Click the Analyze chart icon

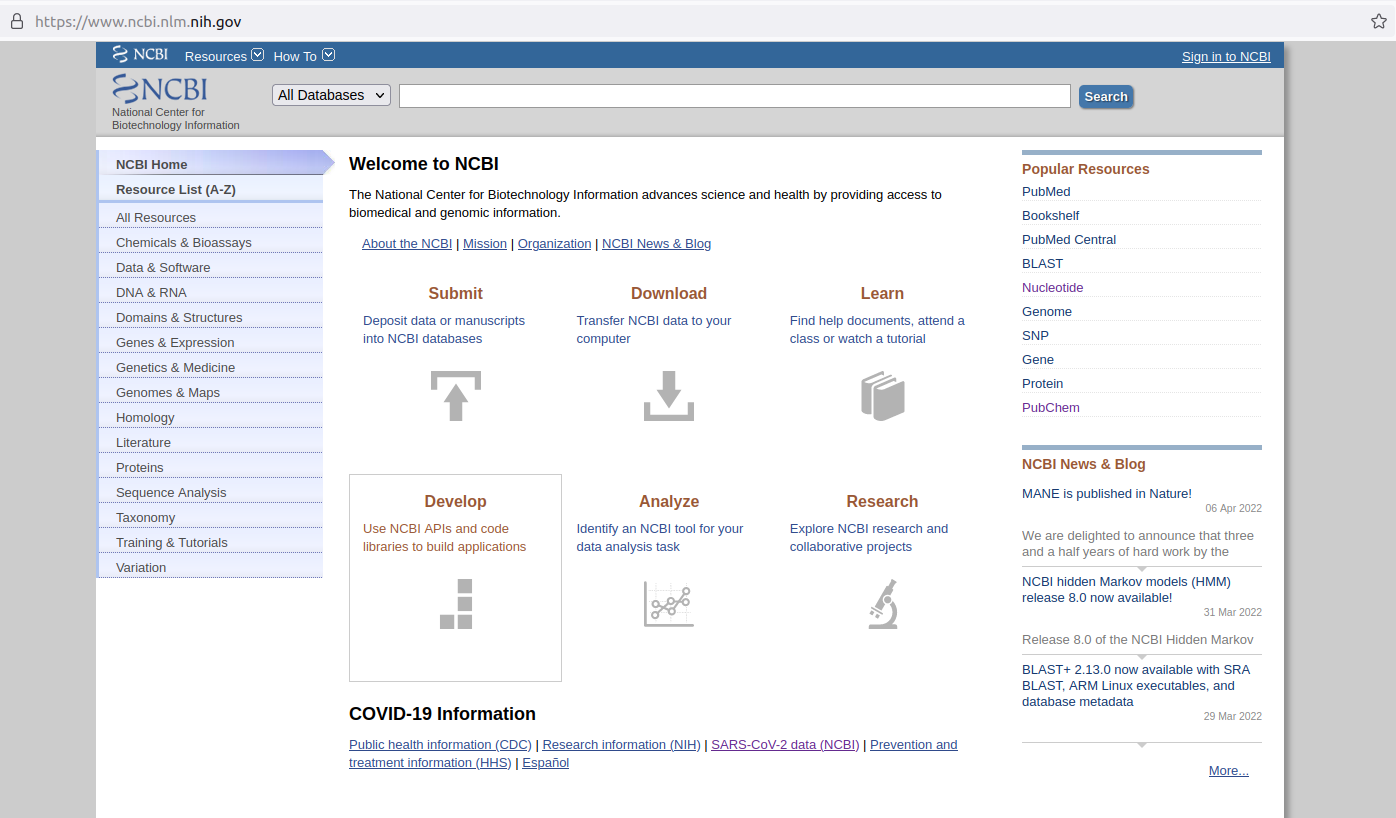[669, 604]
